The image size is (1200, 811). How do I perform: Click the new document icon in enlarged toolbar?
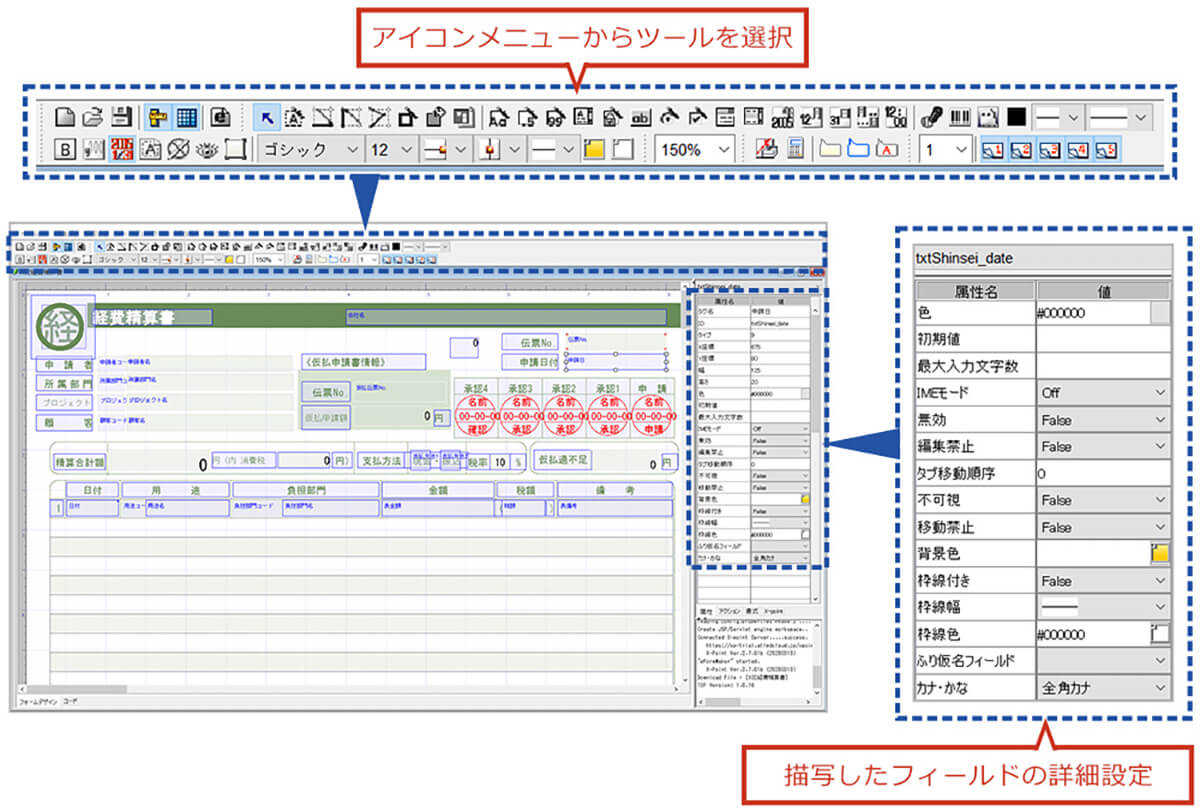tap(65, 116)
